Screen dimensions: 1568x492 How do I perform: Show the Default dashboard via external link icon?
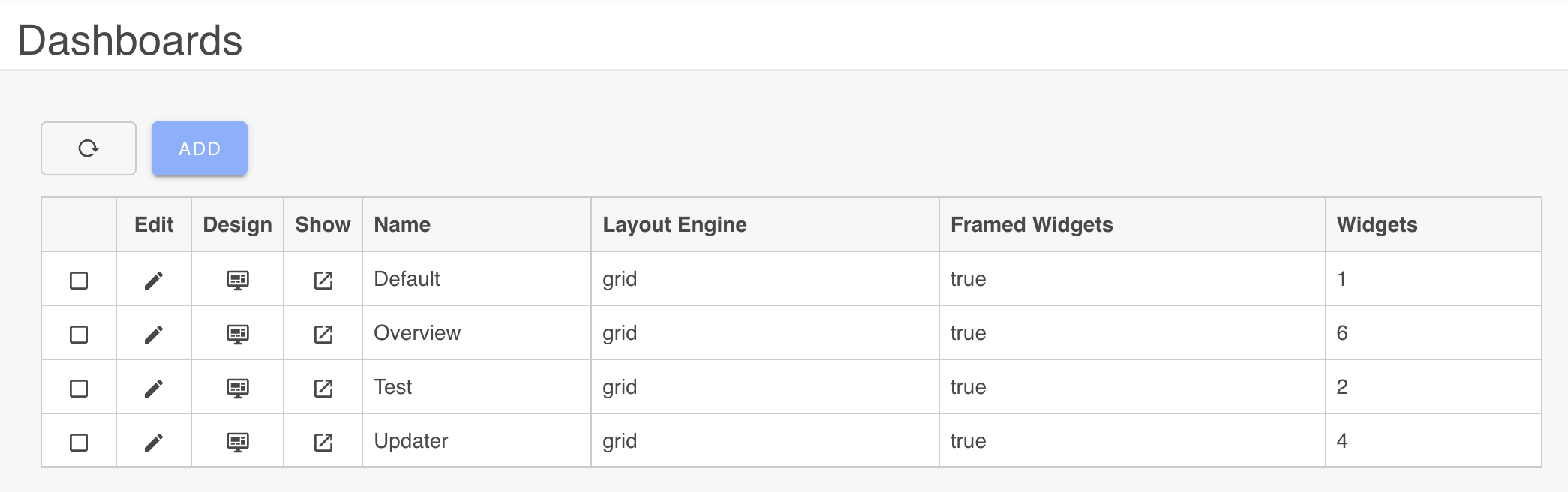click(x=323, y=278)
